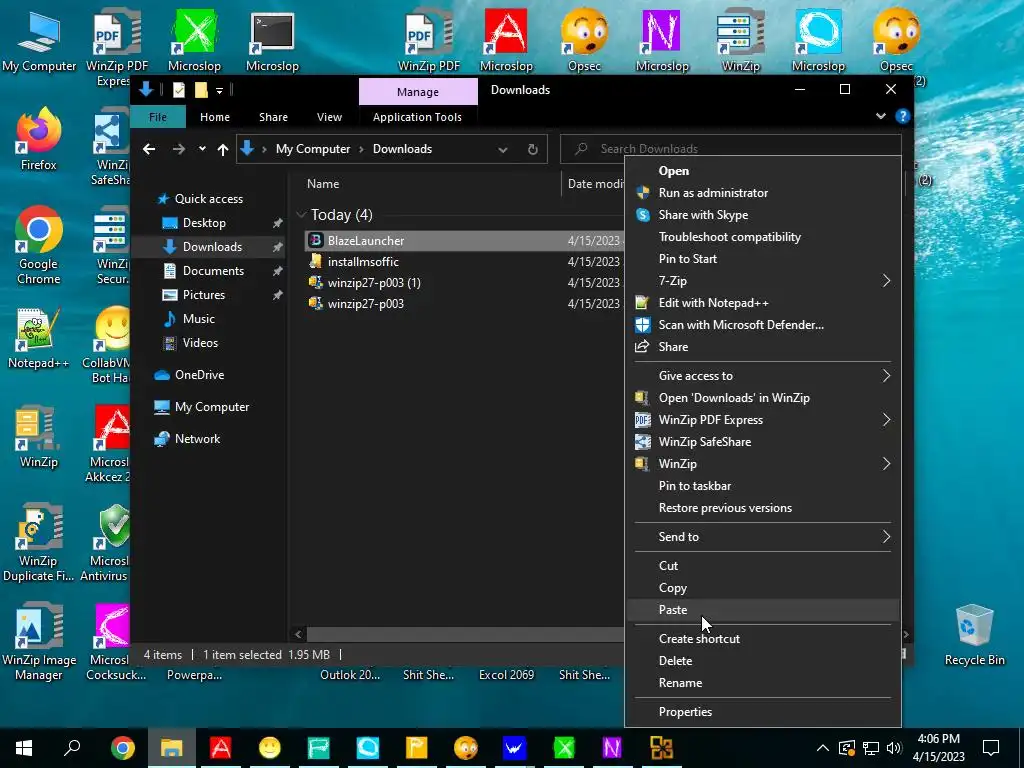The image size is (1024, 768).
Task: Open the My Computer desktop icon
Action: point(39,40)
